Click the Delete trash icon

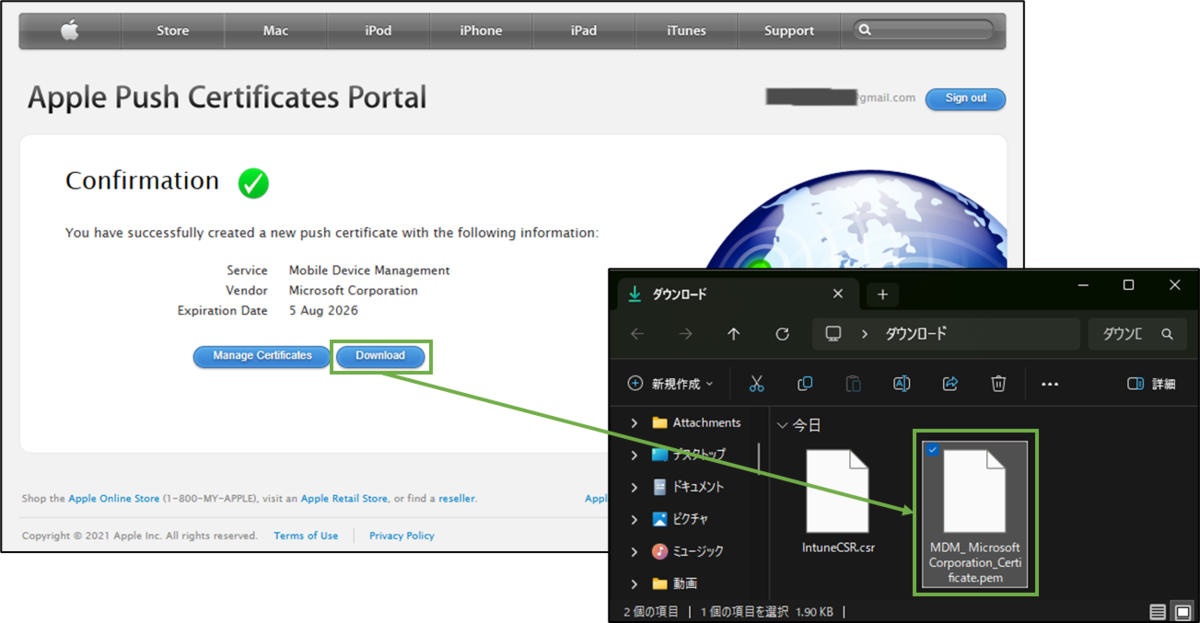coord(998,384)
